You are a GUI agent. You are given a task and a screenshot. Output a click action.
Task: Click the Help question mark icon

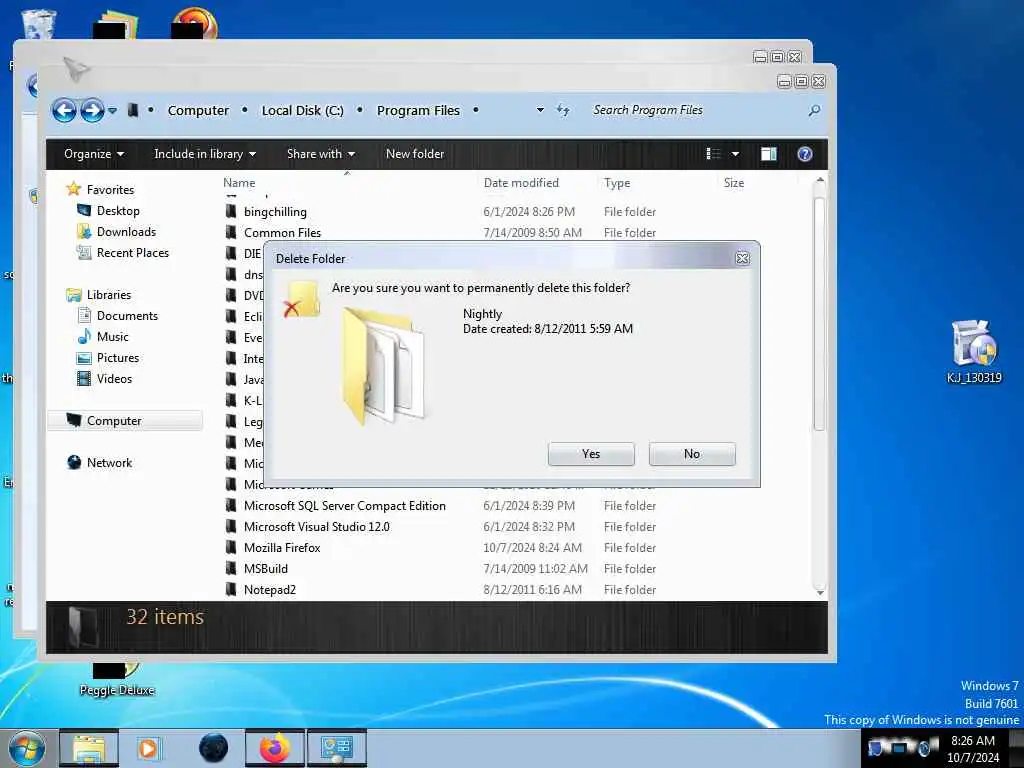pyautogui.click(x=805, y=154)
